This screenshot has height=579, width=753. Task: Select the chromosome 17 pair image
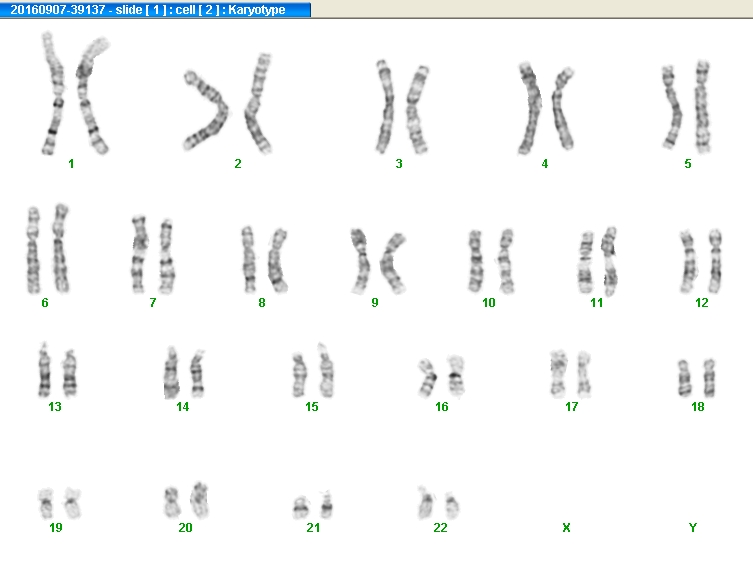[571, 374]
